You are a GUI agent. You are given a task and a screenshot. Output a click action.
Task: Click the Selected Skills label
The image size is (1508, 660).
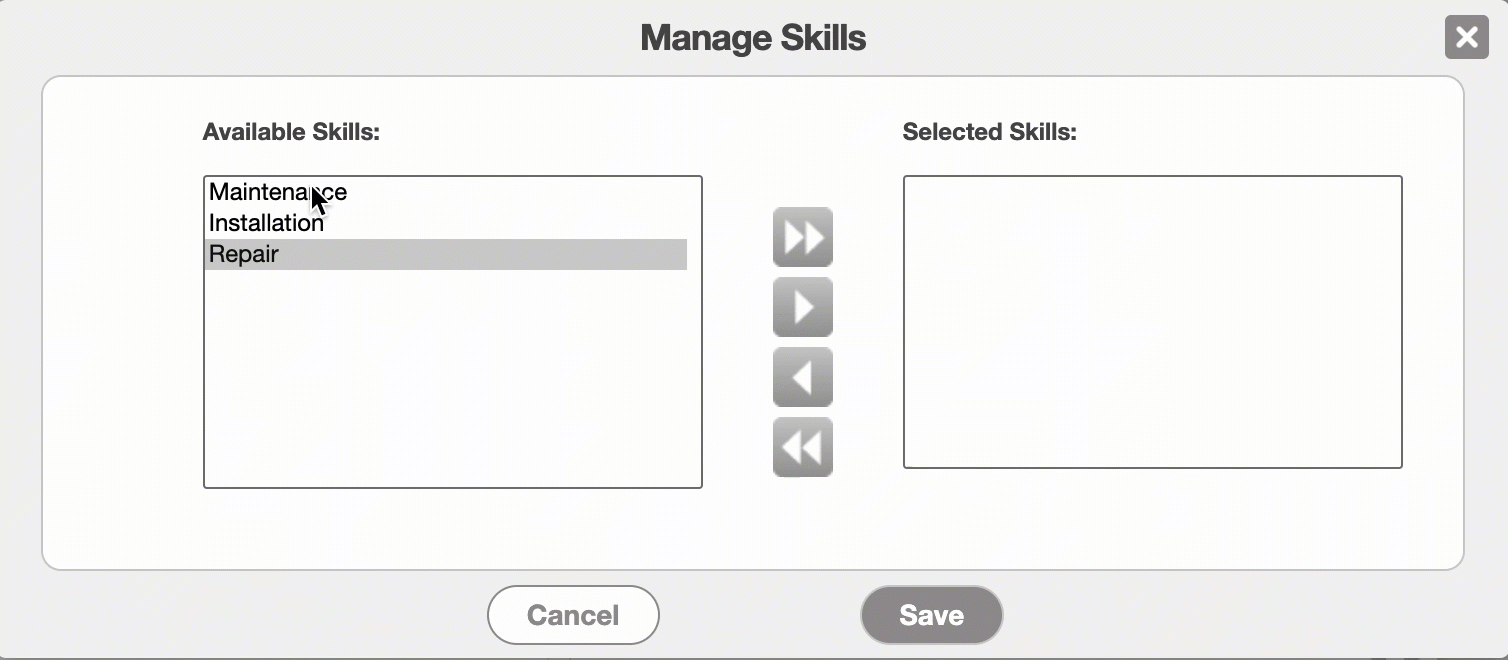[x=989, y=132]
